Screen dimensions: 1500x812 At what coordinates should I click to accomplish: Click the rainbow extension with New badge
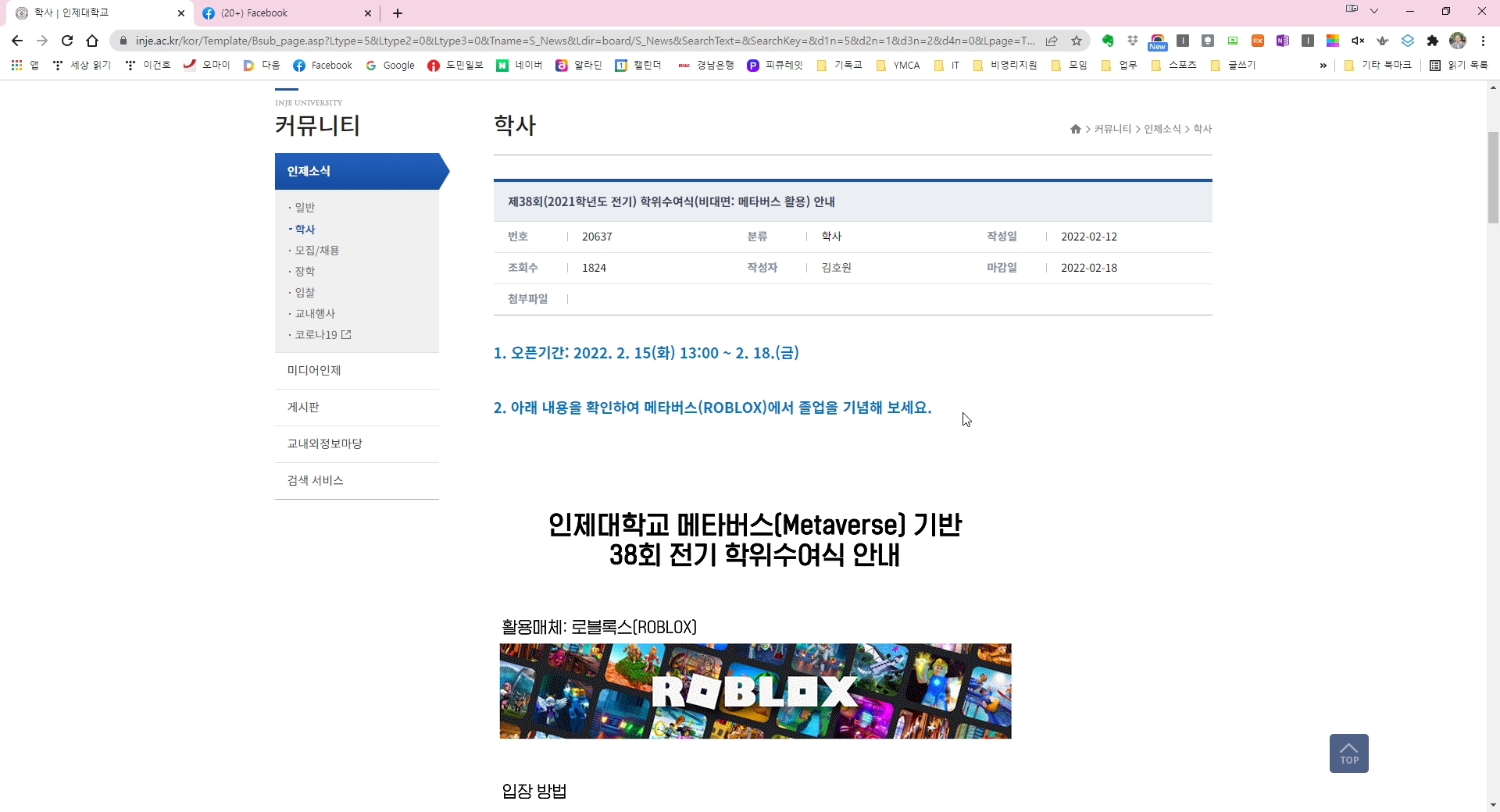coord(1157,41)
